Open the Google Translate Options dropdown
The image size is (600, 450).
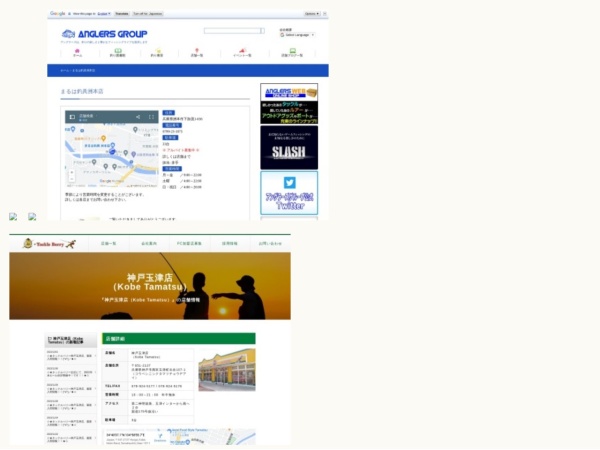point(312,14)
